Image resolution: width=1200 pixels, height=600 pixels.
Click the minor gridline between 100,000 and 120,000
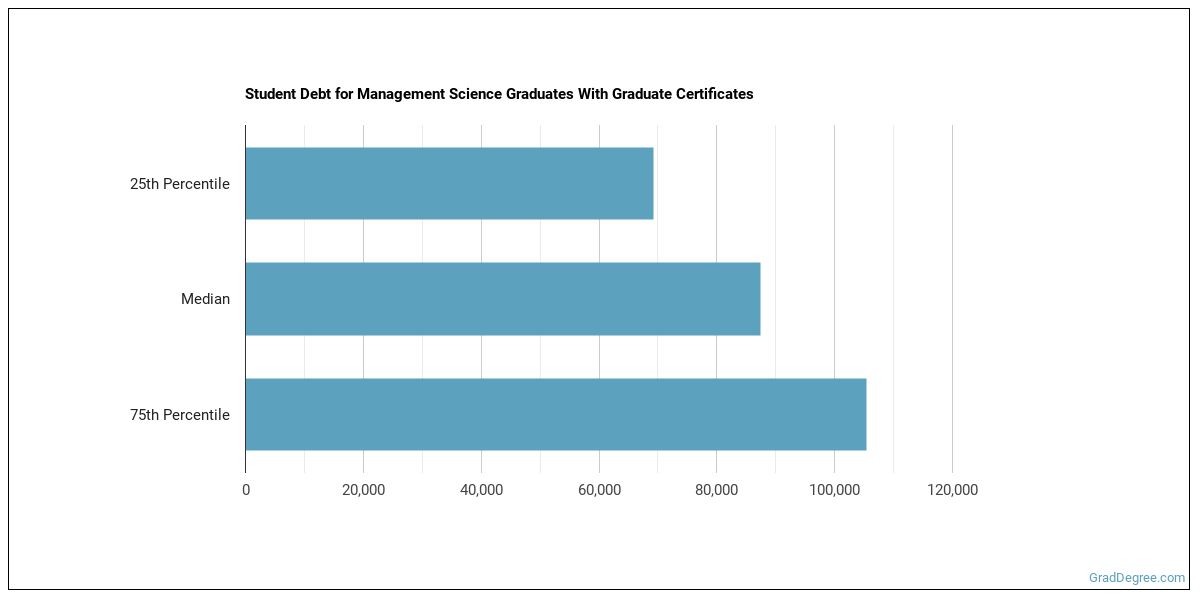point(893,300)
